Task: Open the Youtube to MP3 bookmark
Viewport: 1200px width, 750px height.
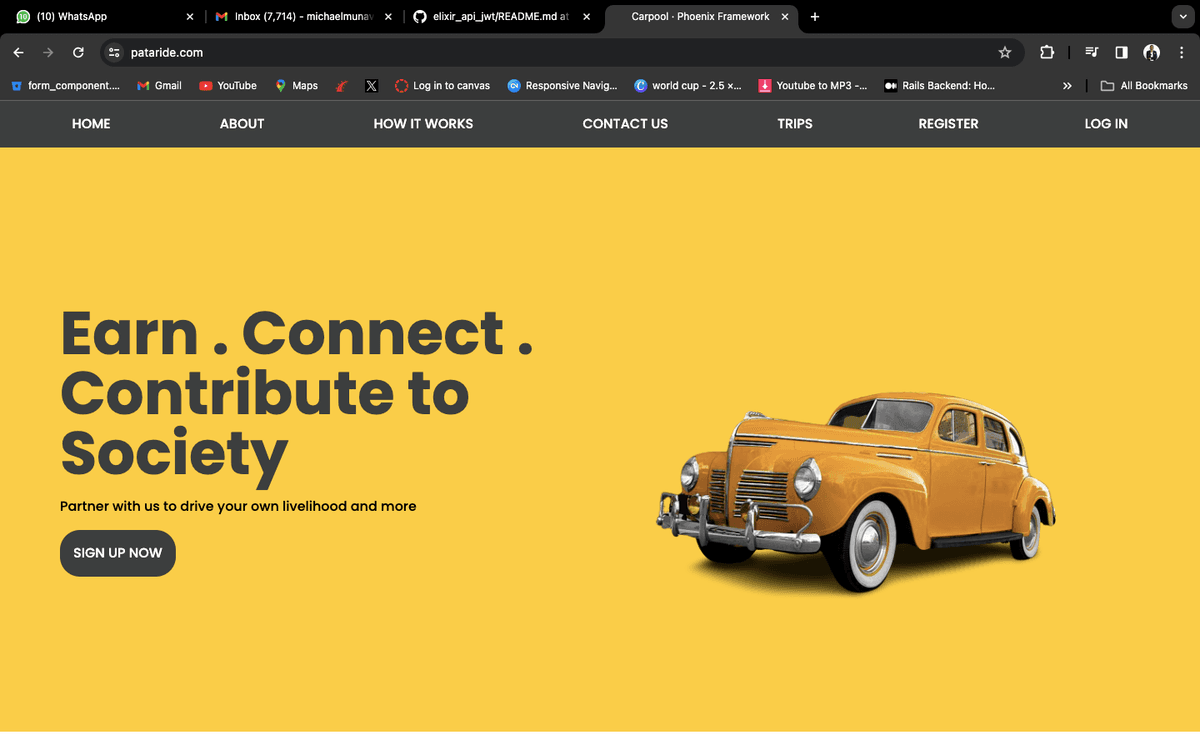Action: 813,86
